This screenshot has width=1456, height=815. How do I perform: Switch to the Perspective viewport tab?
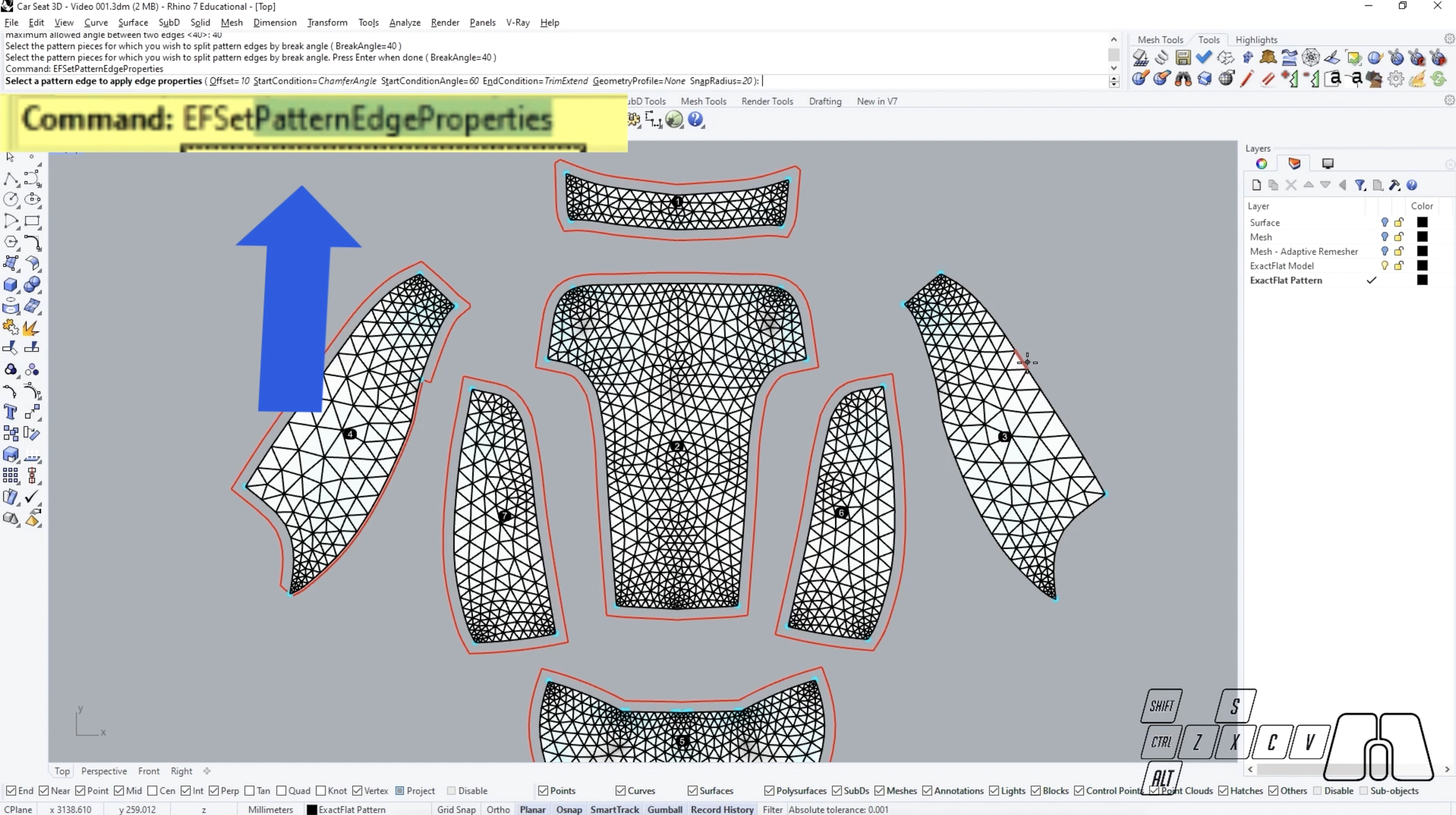point(104,771)
